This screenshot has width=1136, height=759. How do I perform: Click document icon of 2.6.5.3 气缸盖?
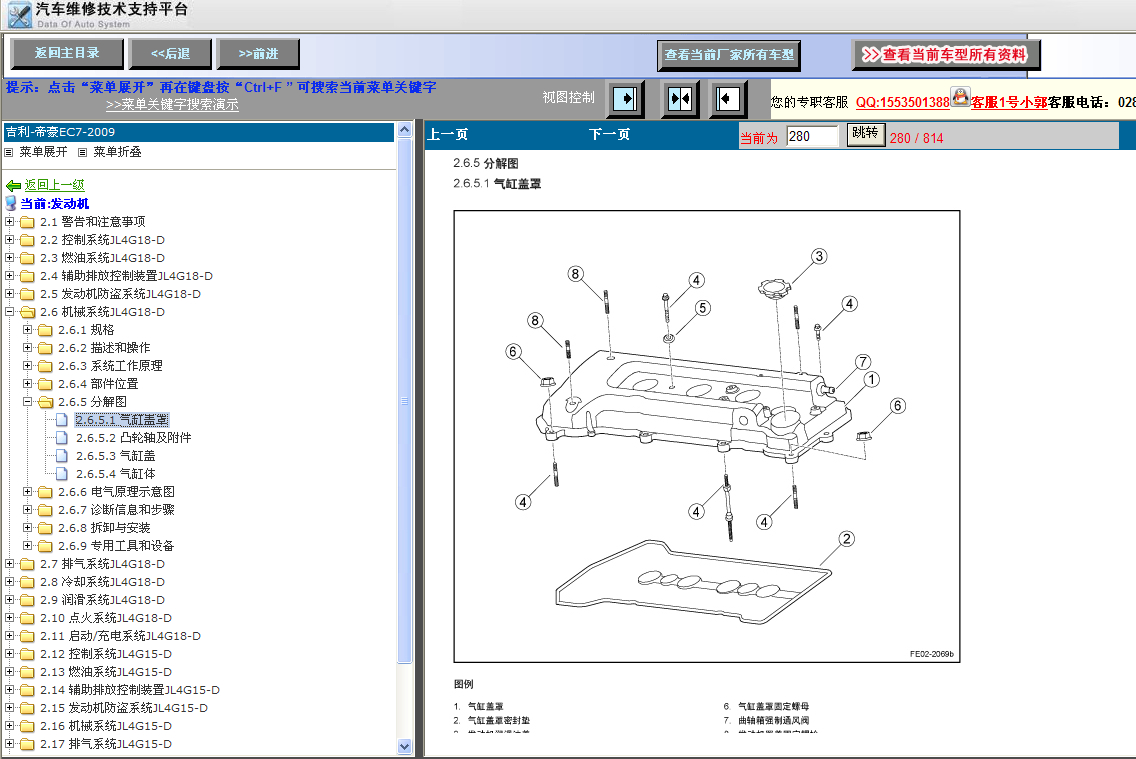[62, 456]
